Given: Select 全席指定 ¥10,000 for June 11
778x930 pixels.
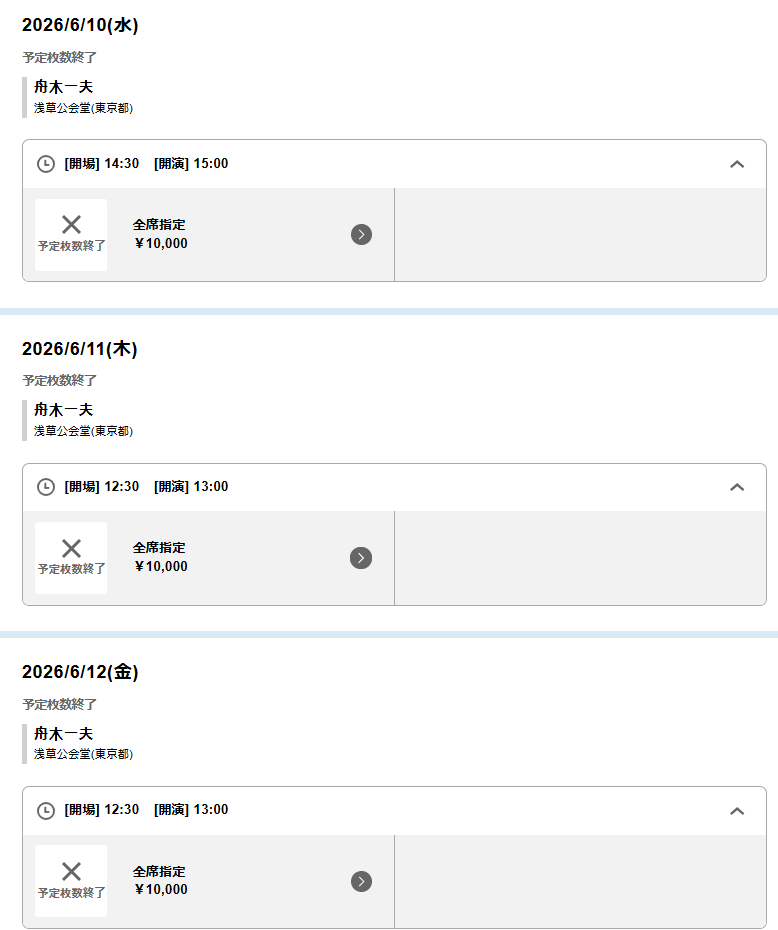Looking at the screenshot, I should [160, 557].
